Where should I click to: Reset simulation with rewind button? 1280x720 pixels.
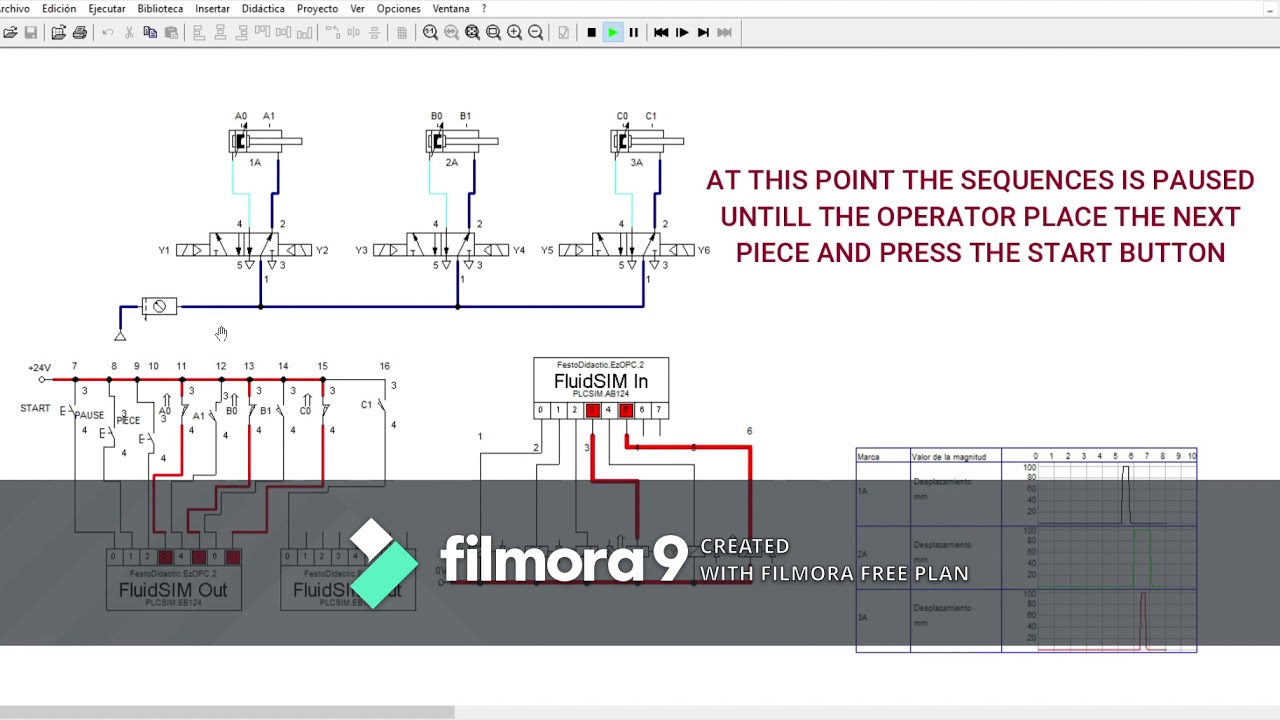[x=661, y=33]
